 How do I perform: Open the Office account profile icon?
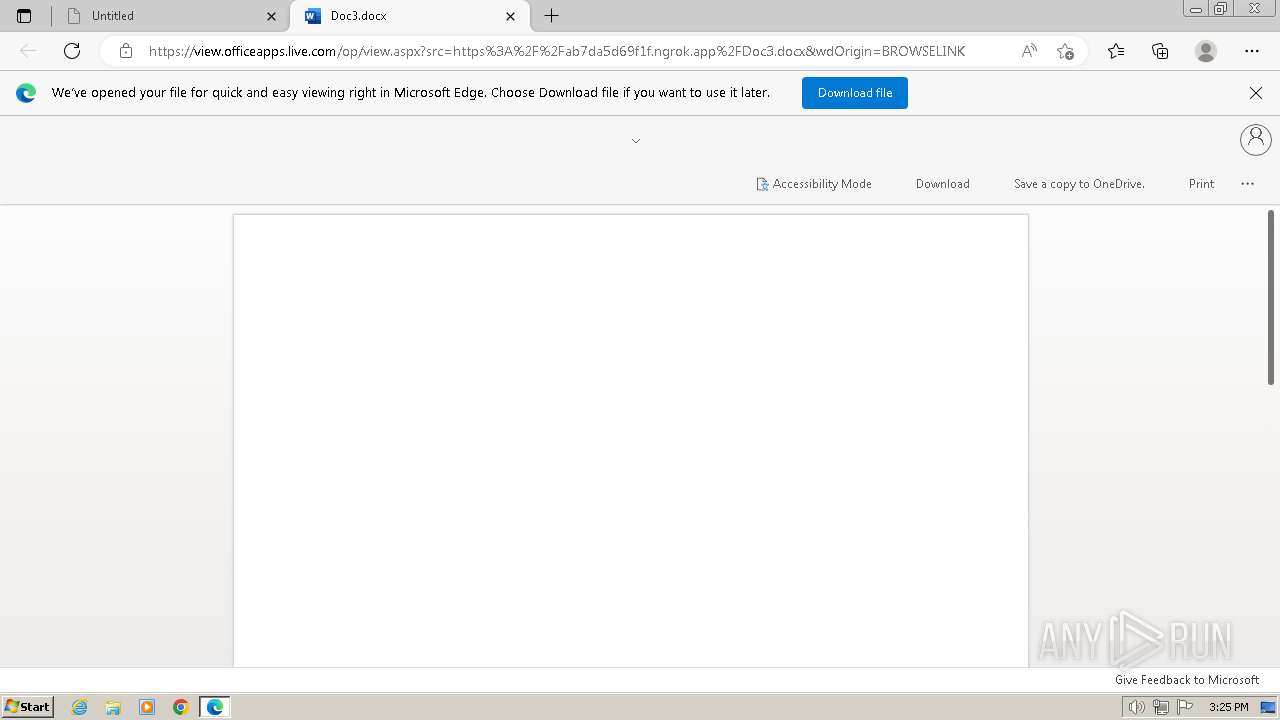click(x=1256, y=139)
